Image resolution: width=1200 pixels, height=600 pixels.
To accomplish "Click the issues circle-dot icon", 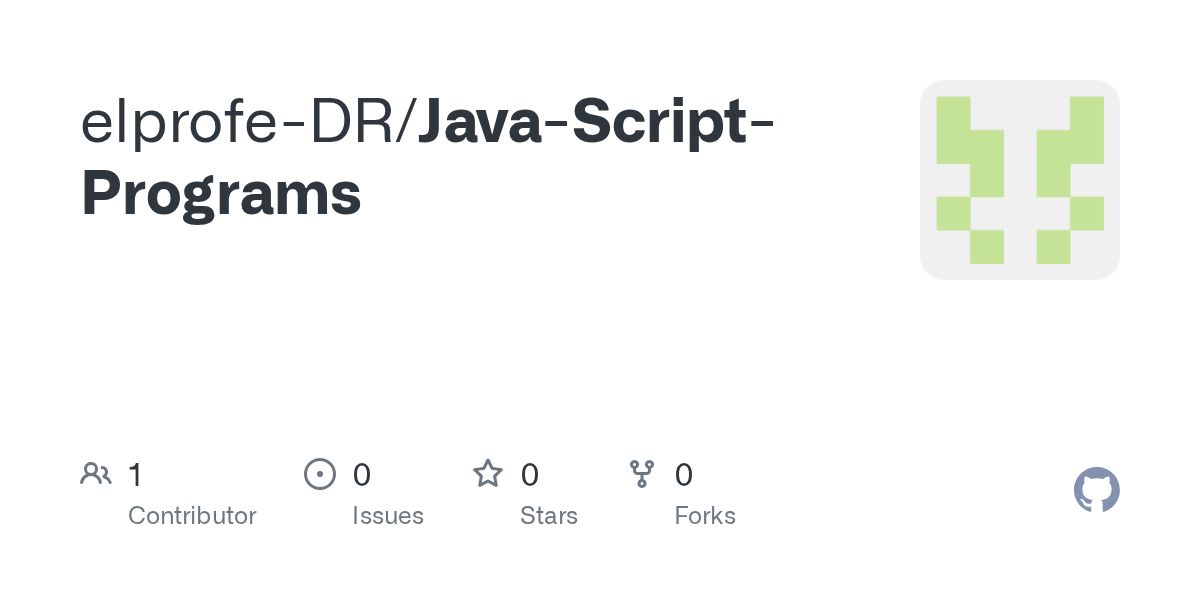I will (x=320, y=474).
